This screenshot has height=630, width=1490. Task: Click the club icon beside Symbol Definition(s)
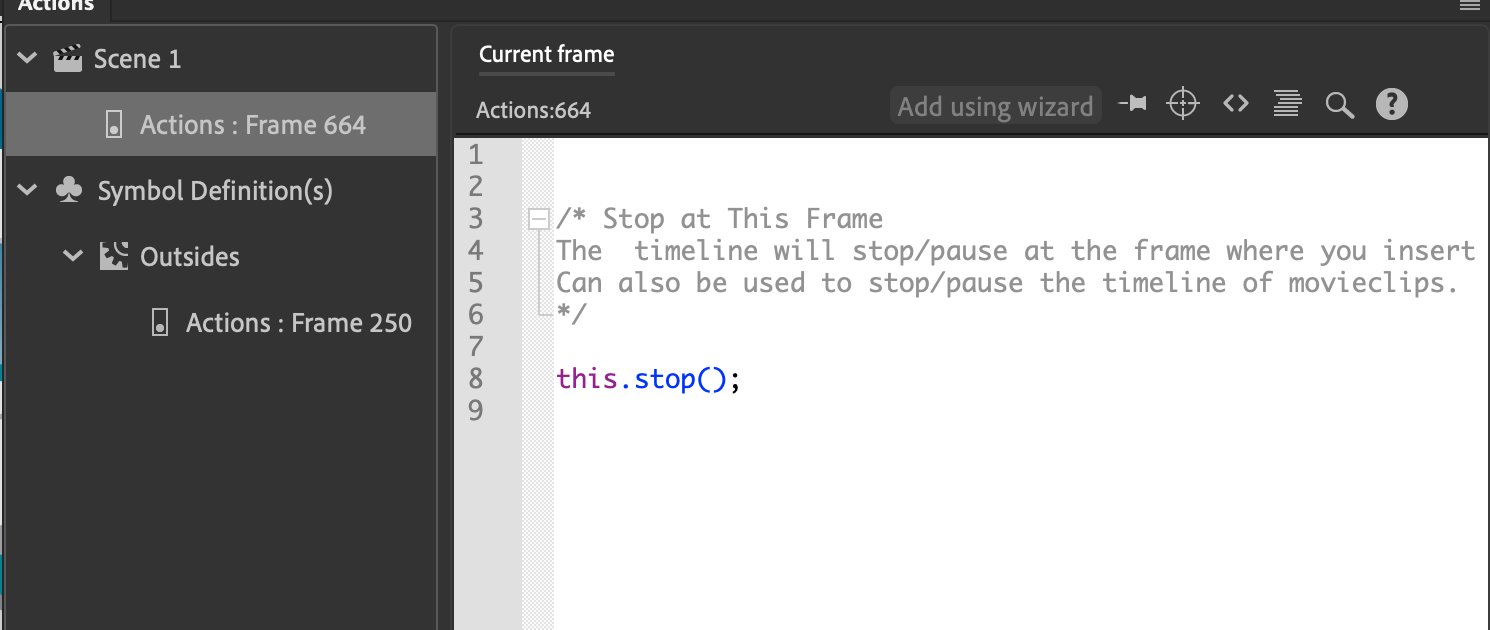[x=67, y=190]
